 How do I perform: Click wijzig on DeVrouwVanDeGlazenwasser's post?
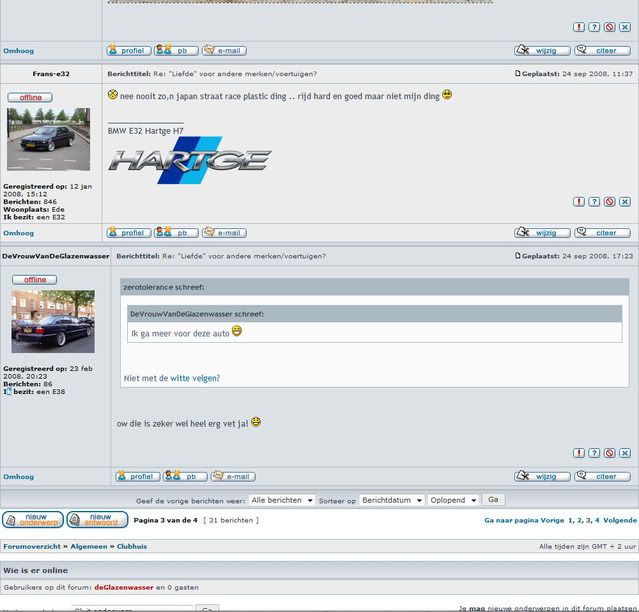coord(542,476)
